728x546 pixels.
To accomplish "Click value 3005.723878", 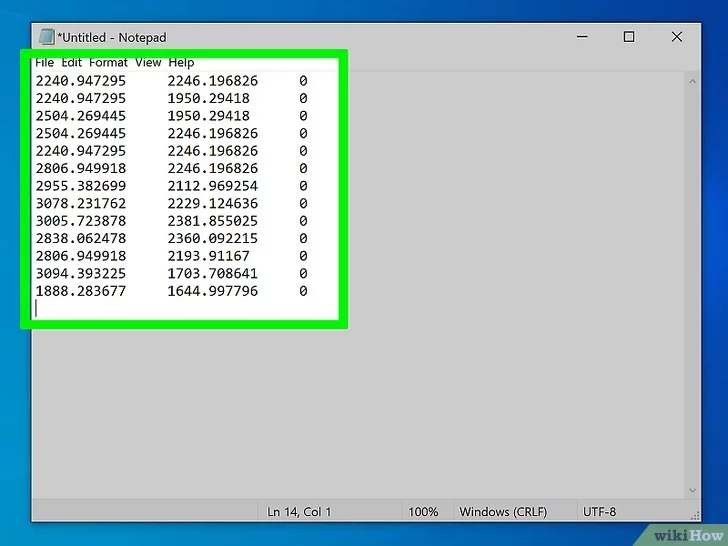I will (81, 221).
